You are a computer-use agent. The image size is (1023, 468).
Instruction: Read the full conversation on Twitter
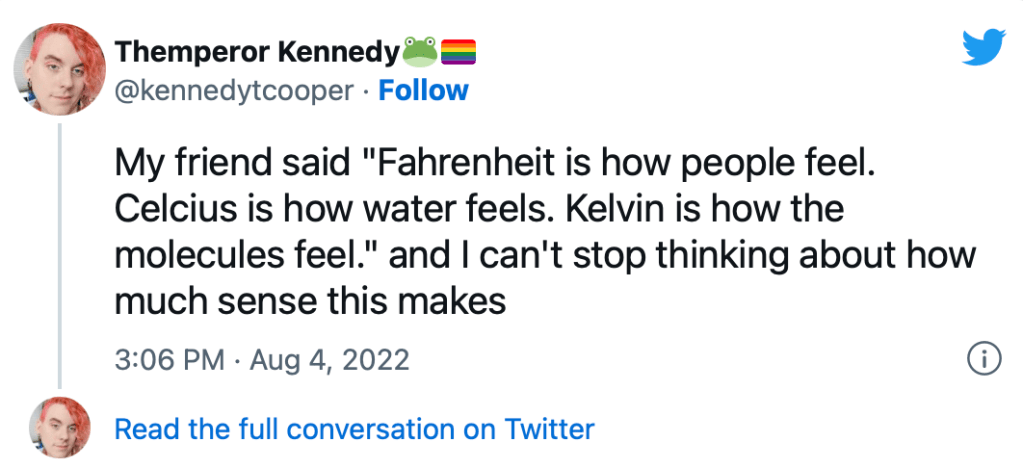click(x=354, y=430)
